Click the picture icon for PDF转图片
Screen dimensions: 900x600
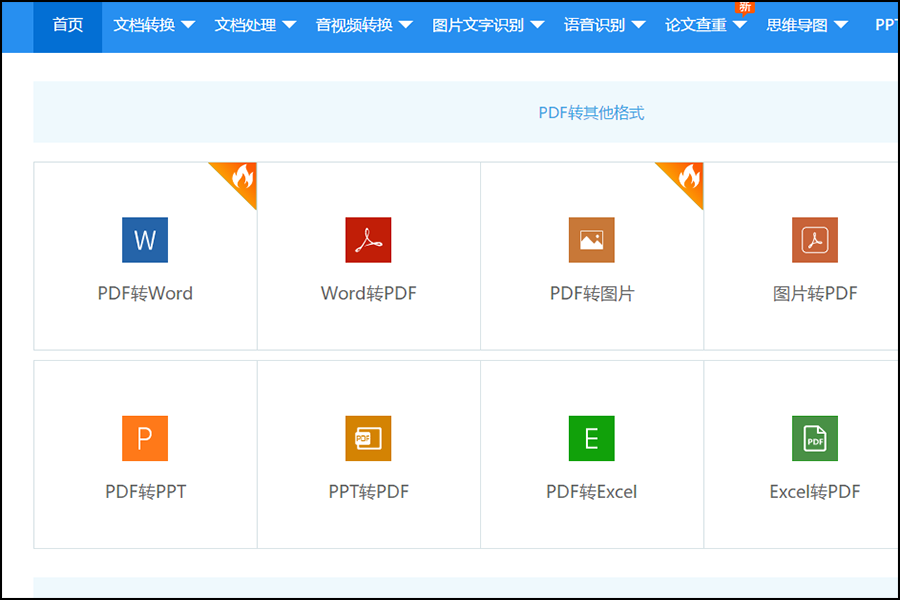click(591, 240)
